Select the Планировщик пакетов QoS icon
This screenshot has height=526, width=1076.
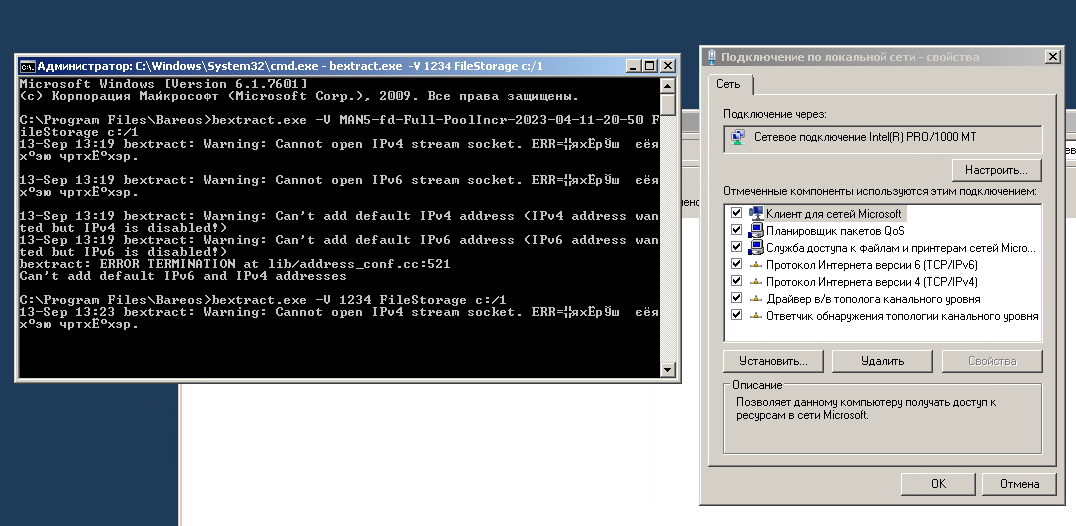click(x=756, y=231)
